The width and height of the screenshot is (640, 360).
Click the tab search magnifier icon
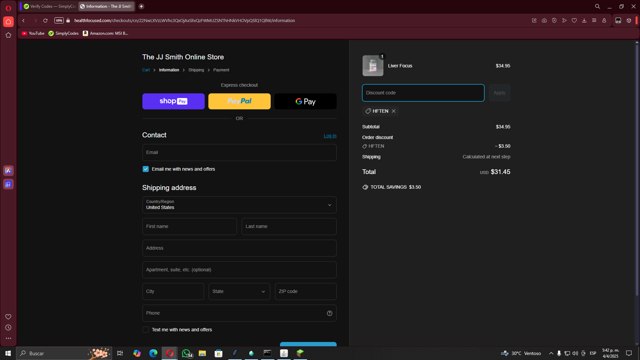pos(597,7)
